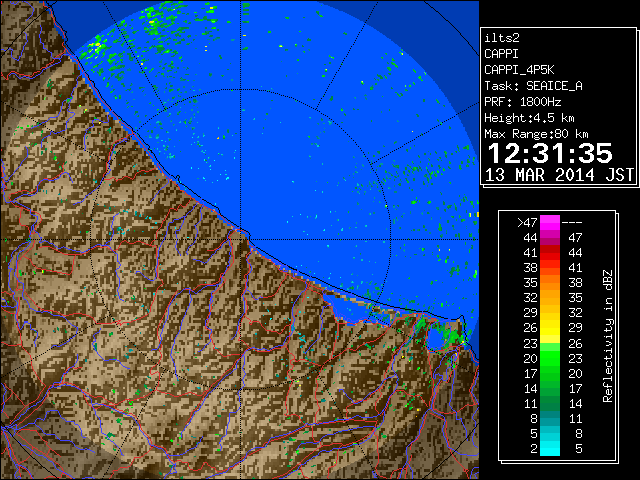Click the Task: SEAICE_A line
The width and height of the screenshot is (640, 480).
tap(533, 86)
